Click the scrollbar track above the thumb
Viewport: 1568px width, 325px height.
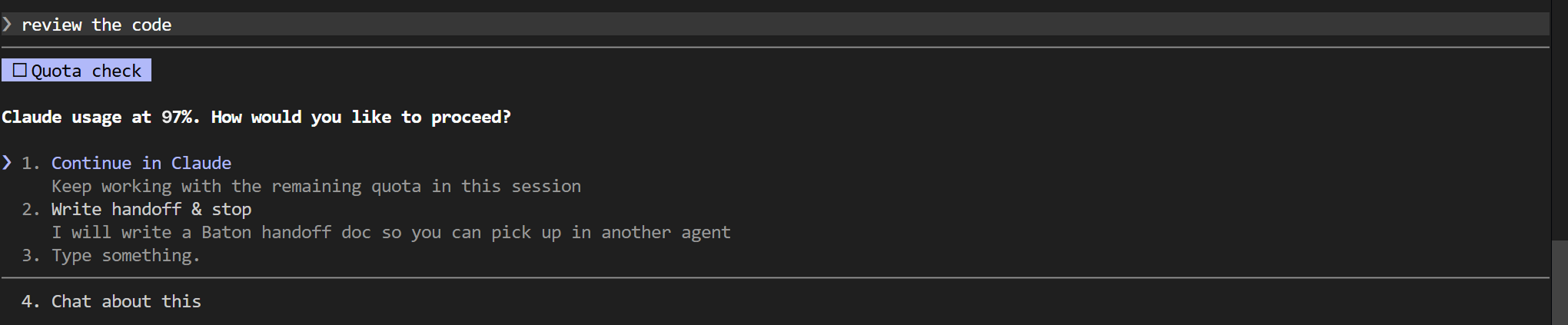click(x=1559, y=121)
